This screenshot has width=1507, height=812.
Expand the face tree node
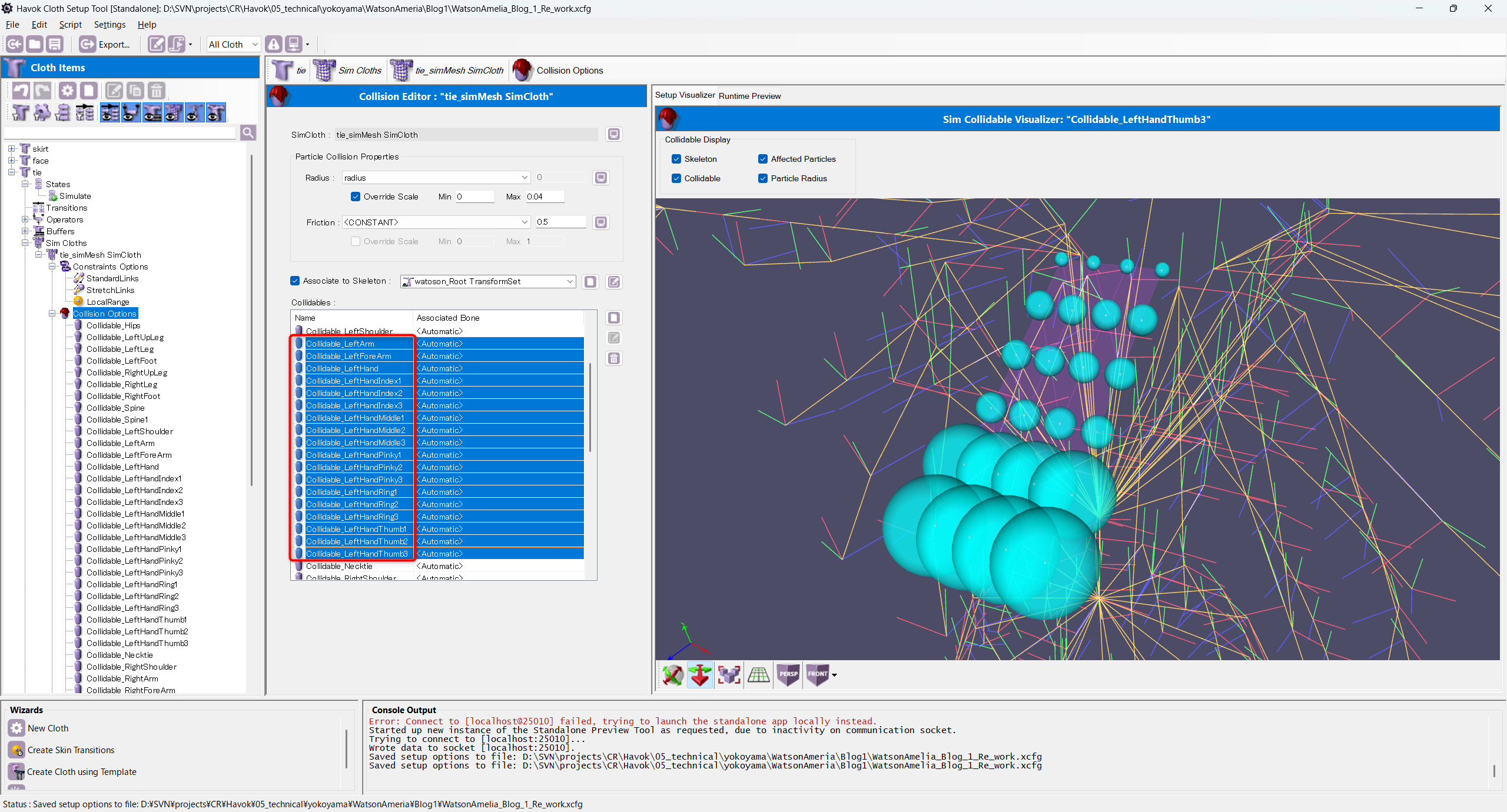click(x=12, y=161)
